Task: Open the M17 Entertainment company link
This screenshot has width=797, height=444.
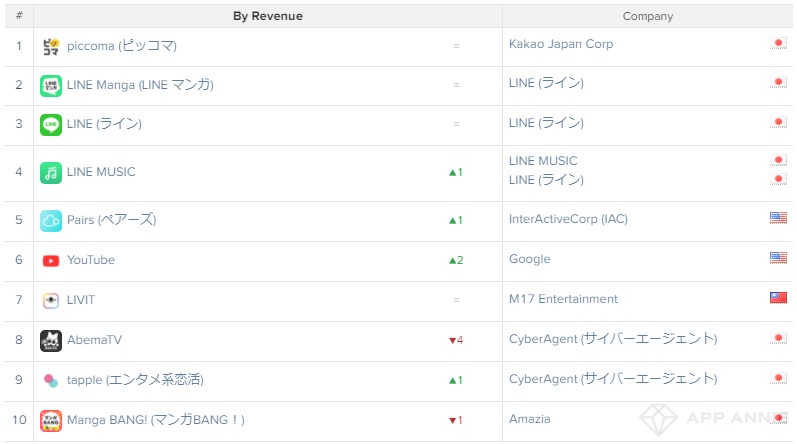Action: click(x=563, y=299)
